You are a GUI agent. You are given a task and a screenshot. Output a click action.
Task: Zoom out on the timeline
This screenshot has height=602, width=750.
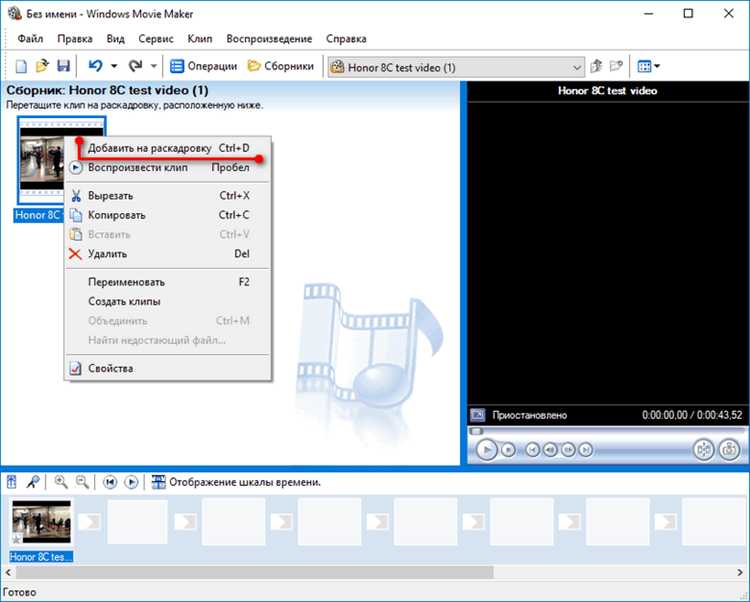click(82, 482)
